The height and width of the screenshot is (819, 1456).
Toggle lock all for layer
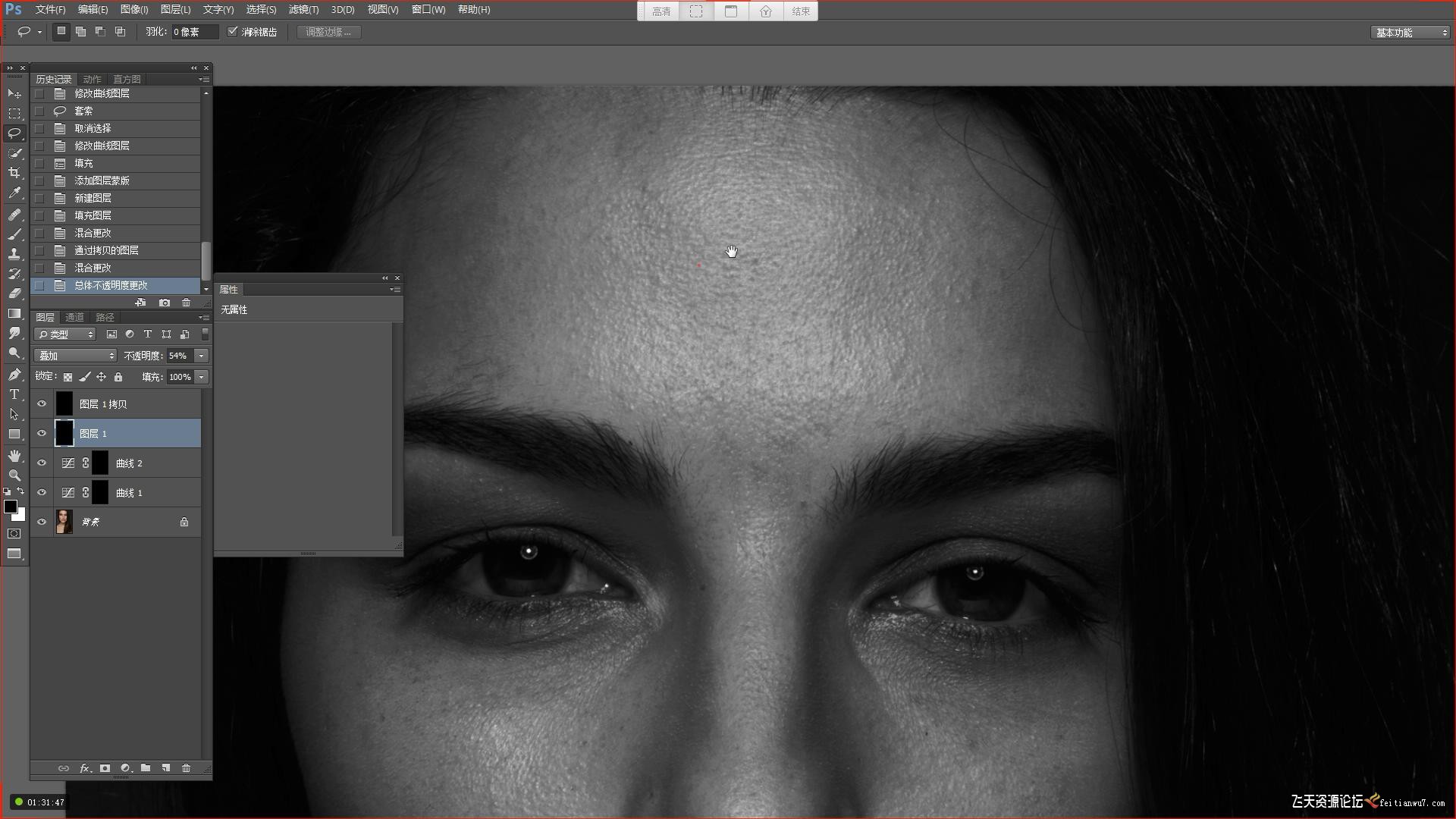(x=118, y=377)
